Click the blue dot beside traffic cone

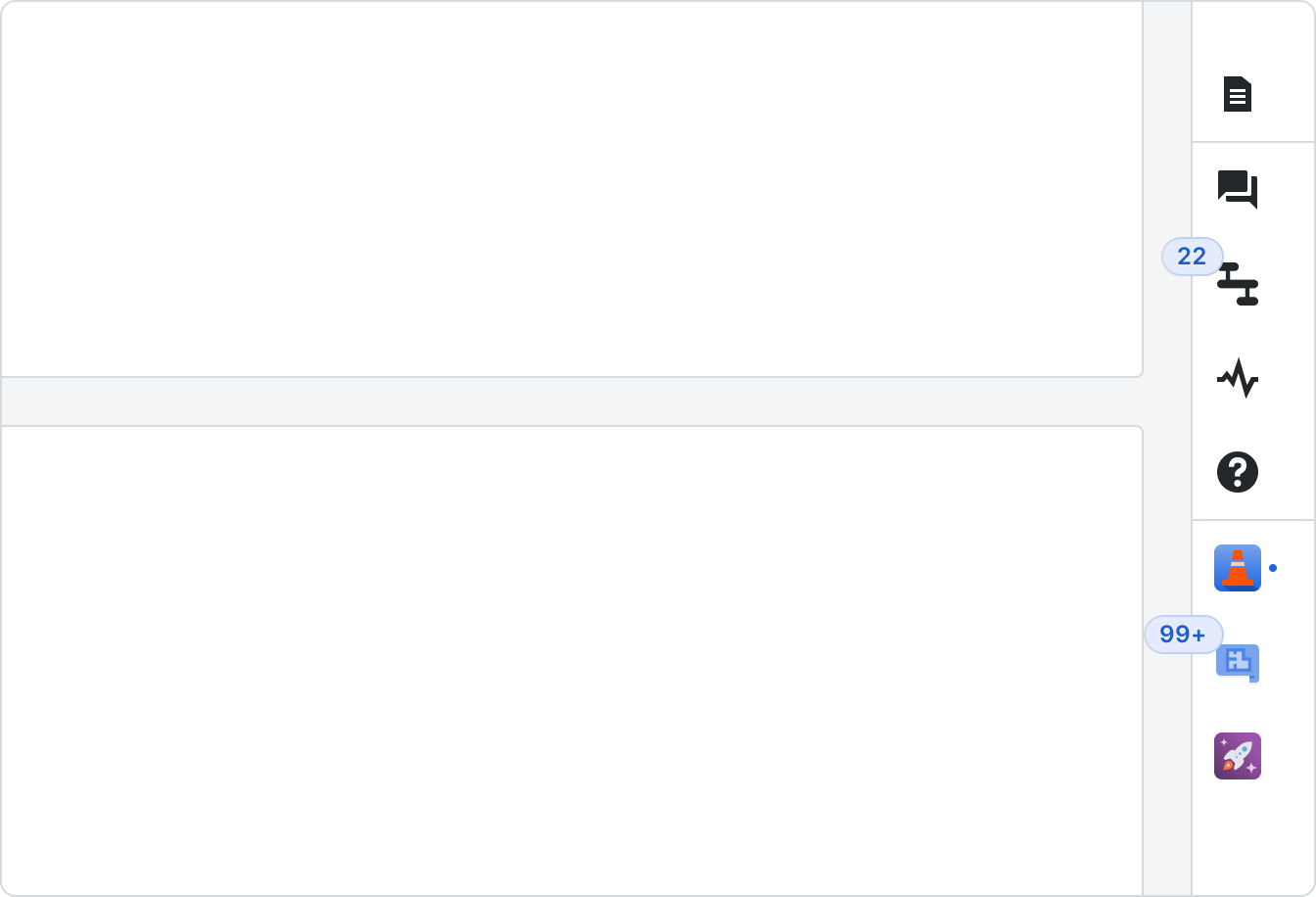[x=1273, y=568]
